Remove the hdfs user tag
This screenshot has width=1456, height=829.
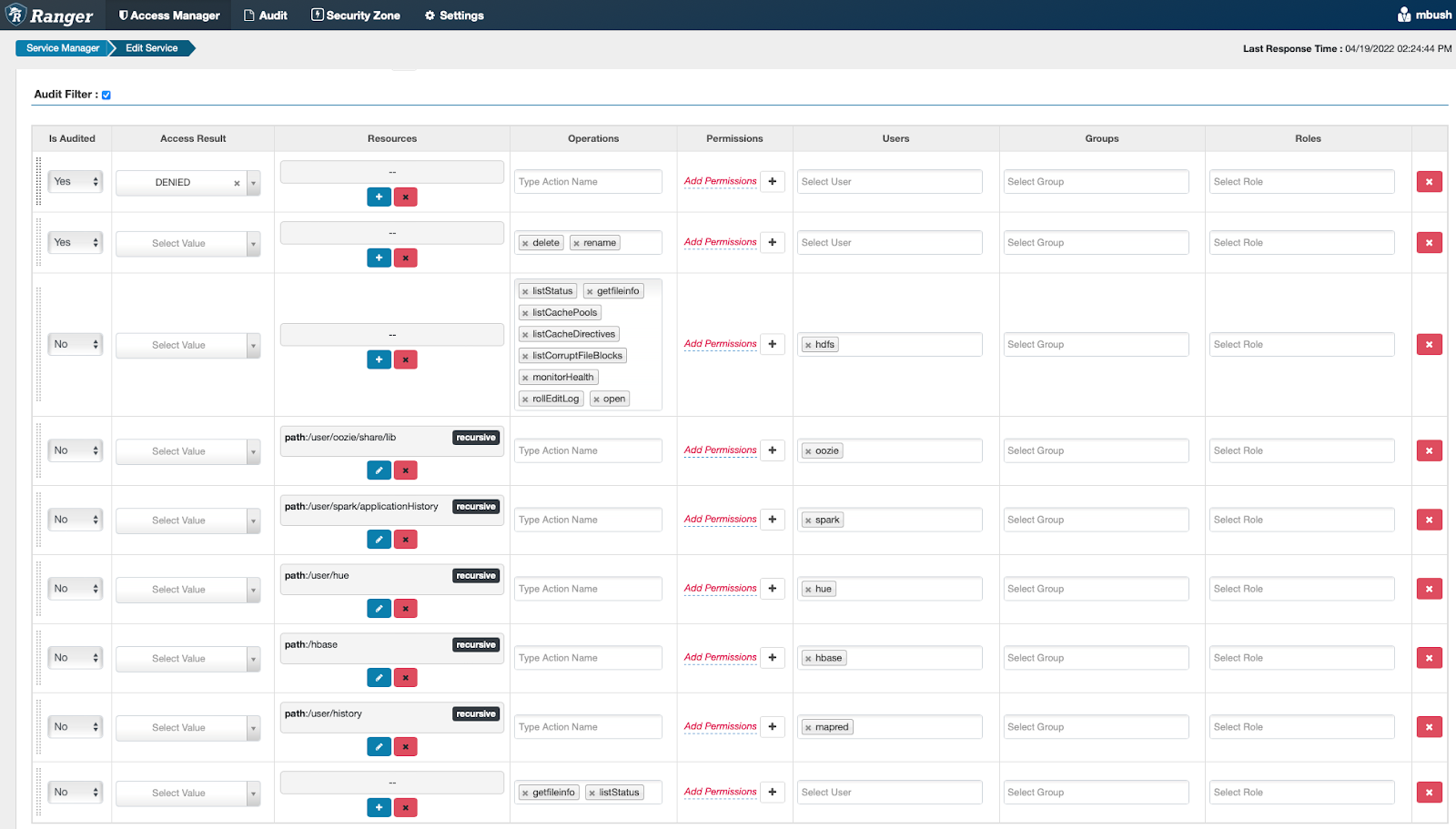807,344
